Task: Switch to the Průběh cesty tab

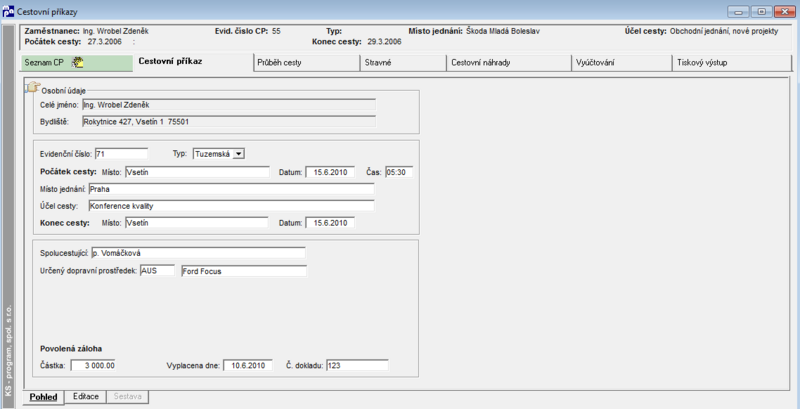Action: click(307, 63)
